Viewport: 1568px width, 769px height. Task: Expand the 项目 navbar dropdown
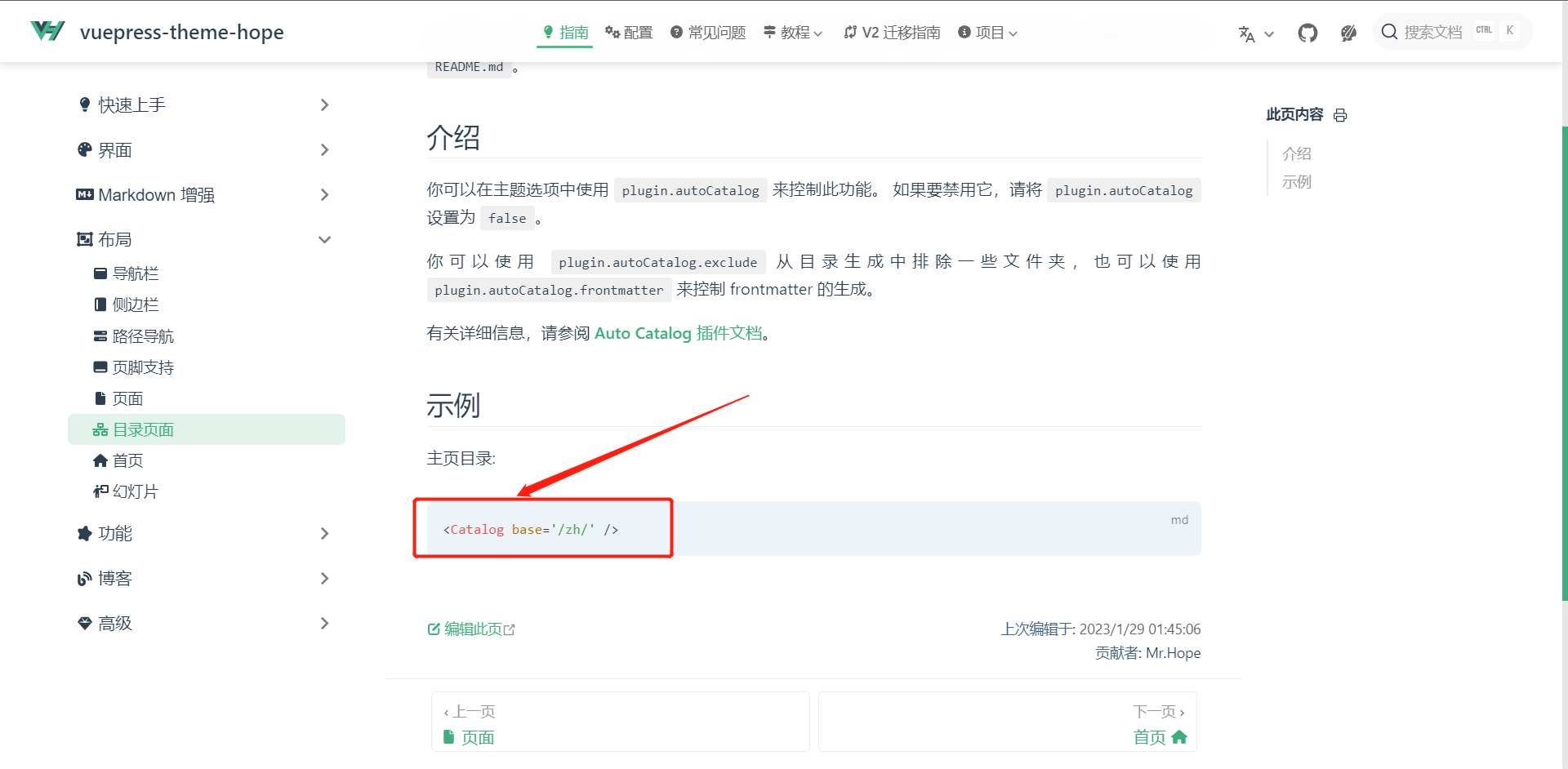pyautogui.click(x=987, y=33)
